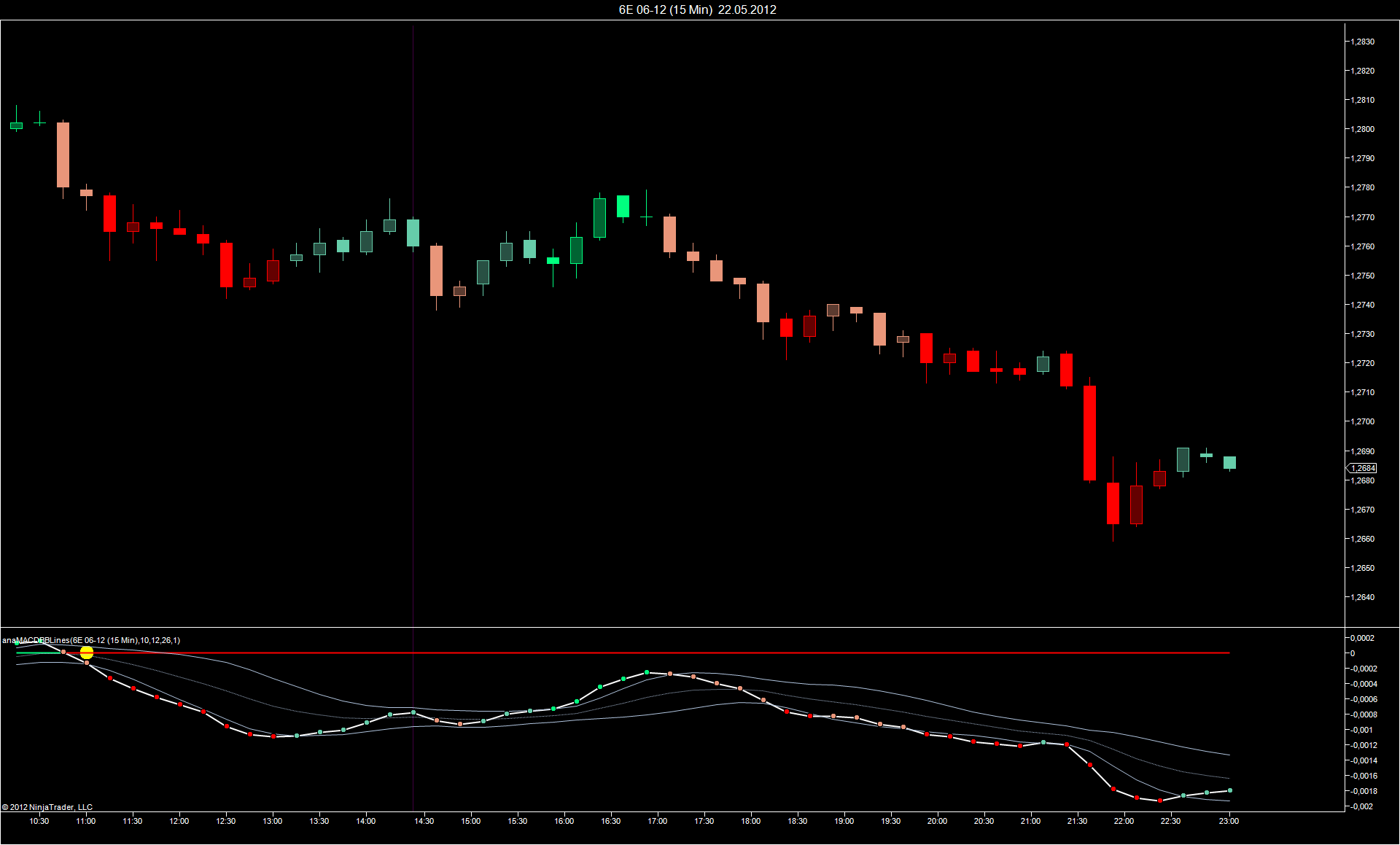Click the 12:30 time axis label

226,821
